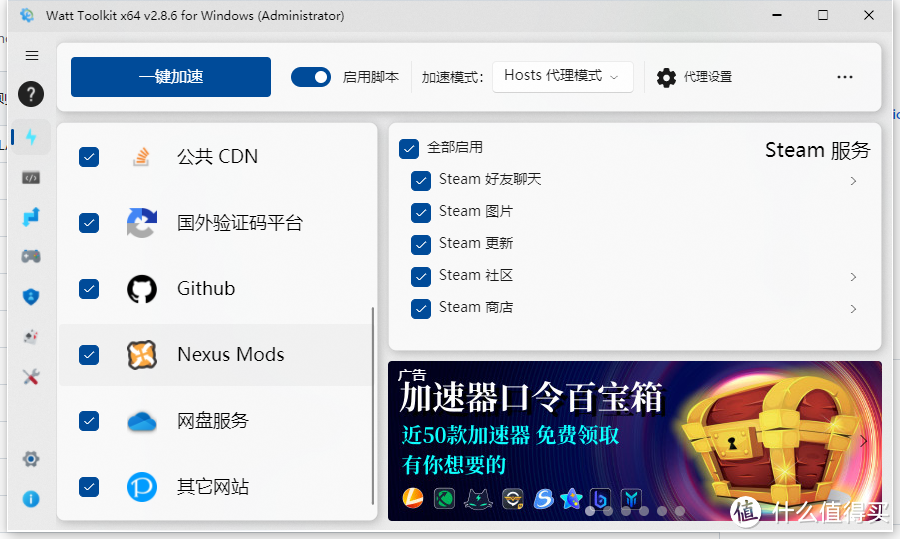Screen dimensions: 900x539
Task: Uncheck the 其它网站 checkbox
Action: click(89, 487)
